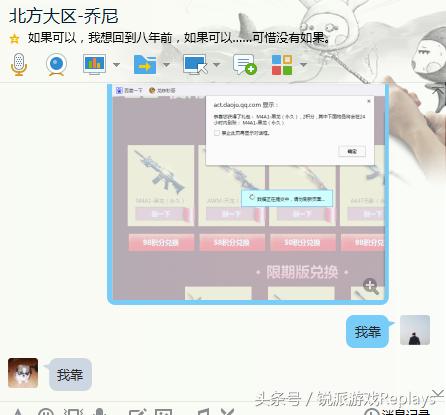
Task: Open 消息记录 message history
Action: click(398, 412)
